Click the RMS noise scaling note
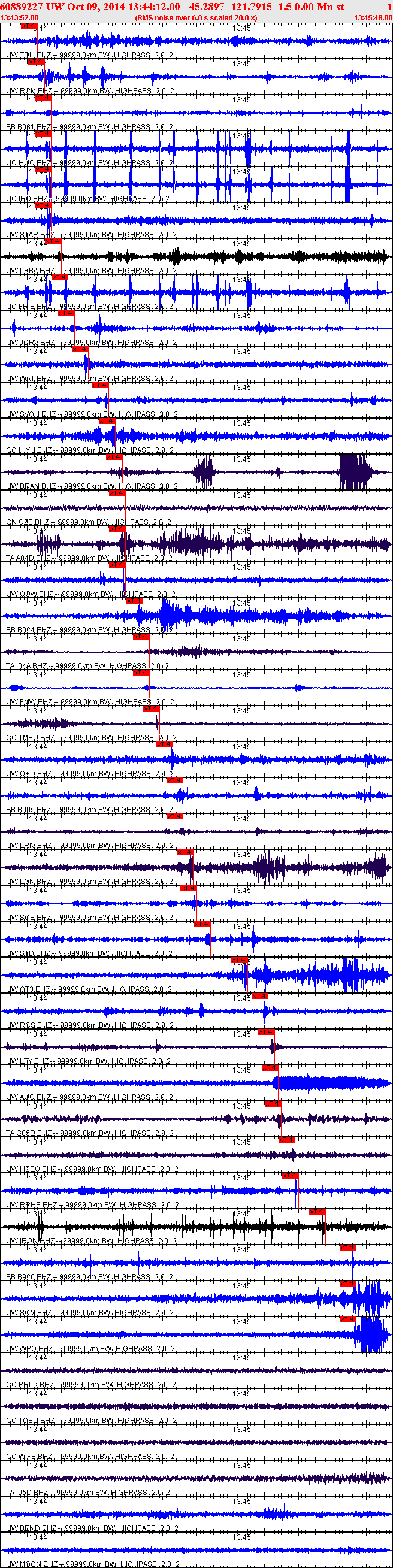Image resolution: width=393 pixels, height=1568 pixels. tap(195, 17)
